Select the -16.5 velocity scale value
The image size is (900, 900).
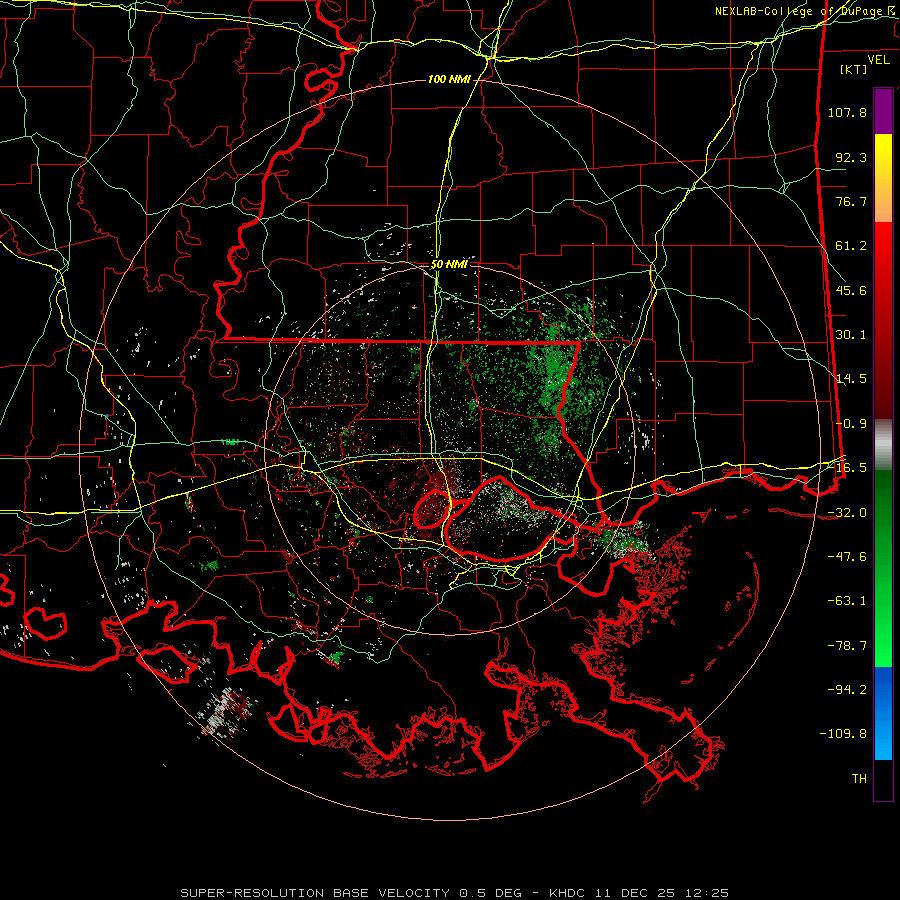click(x=847, y=468)
